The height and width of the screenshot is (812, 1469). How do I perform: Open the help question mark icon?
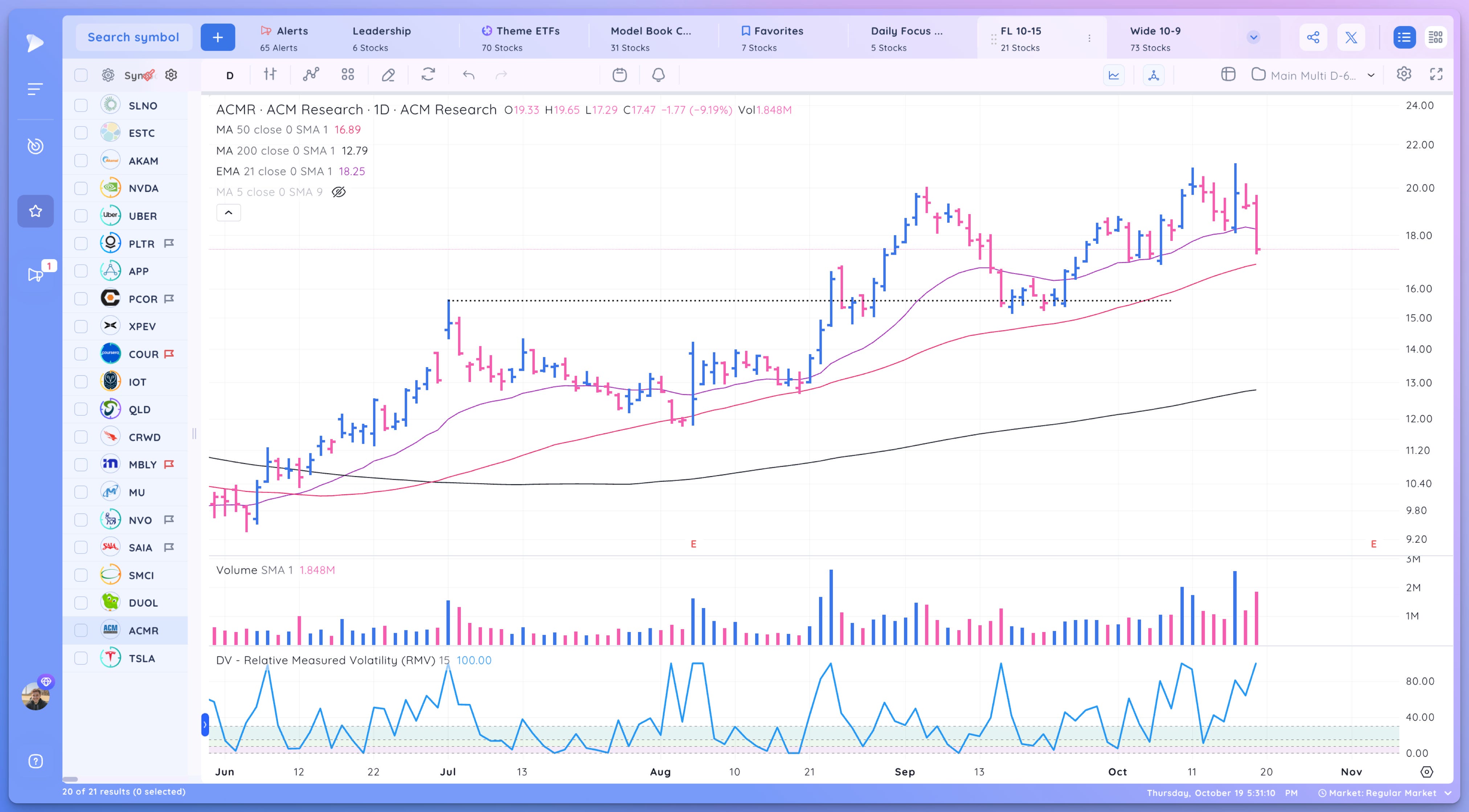[35, 761]
